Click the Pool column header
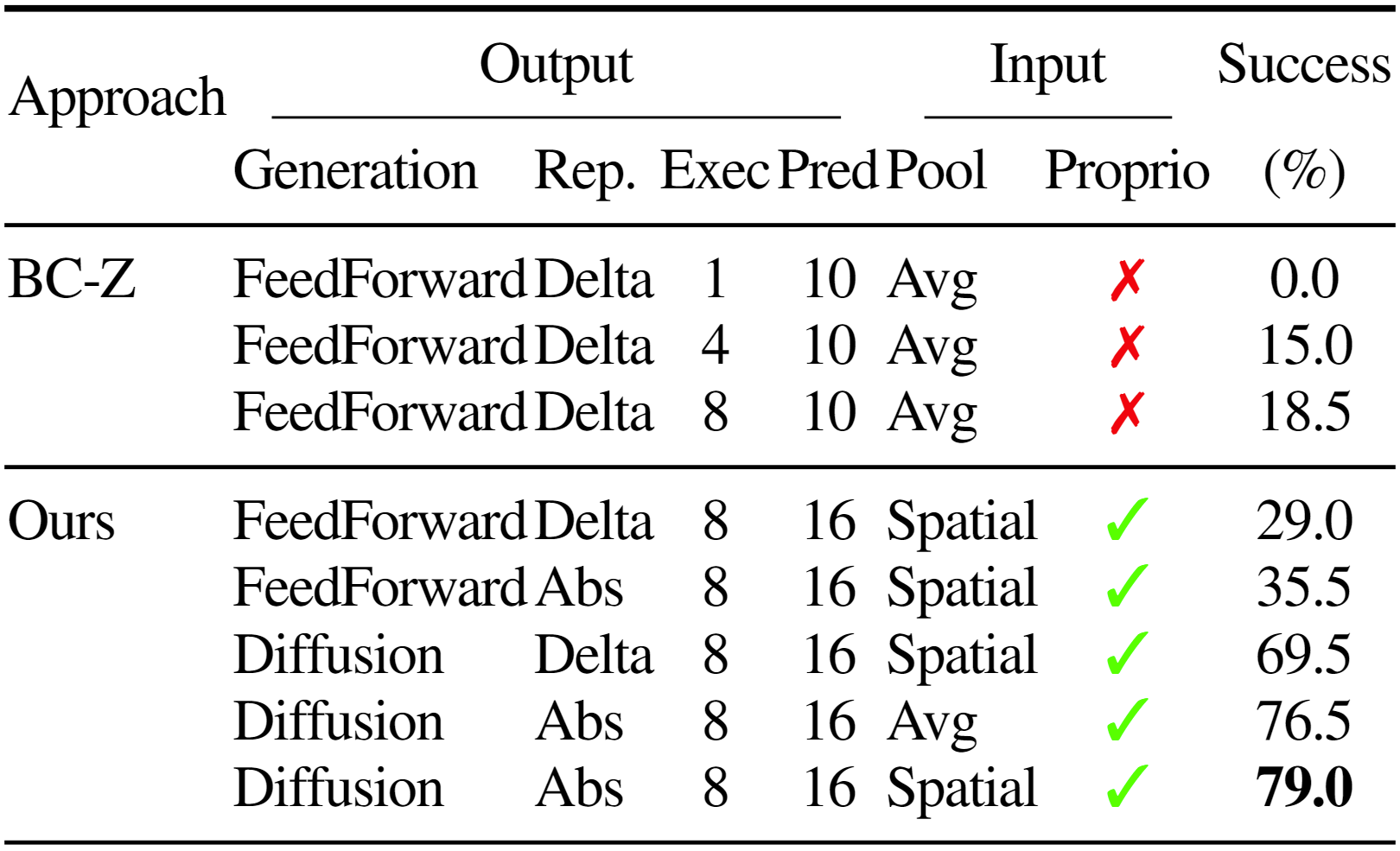This screenshot has width=1400, height=851. [937, 169]
